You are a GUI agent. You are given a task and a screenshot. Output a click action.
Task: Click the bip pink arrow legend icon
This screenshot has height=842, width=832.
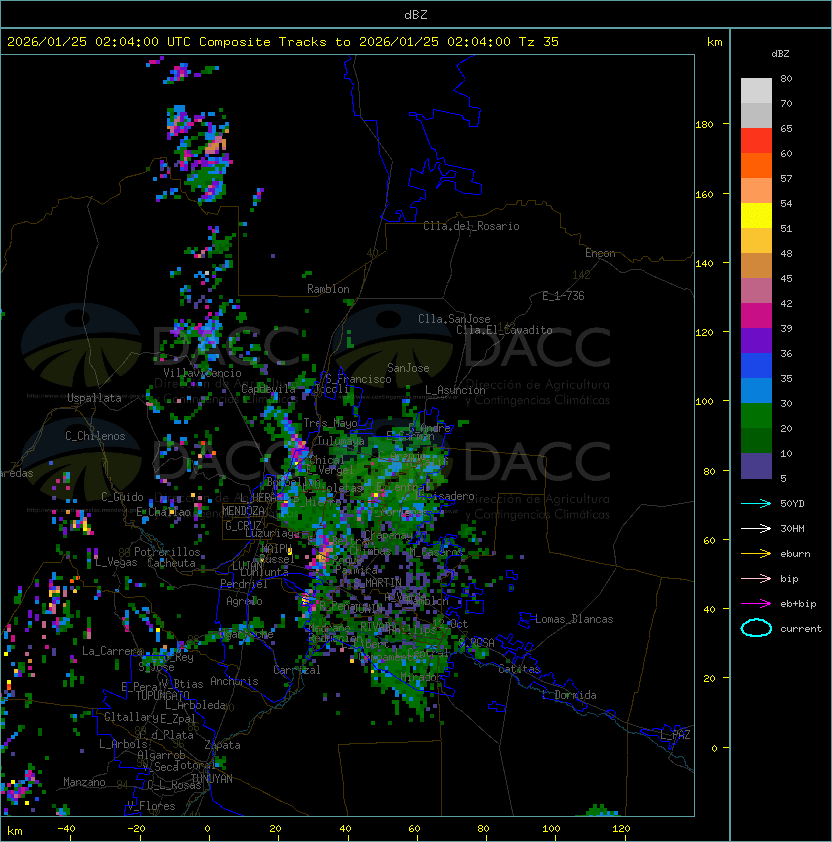click(756, 578)
